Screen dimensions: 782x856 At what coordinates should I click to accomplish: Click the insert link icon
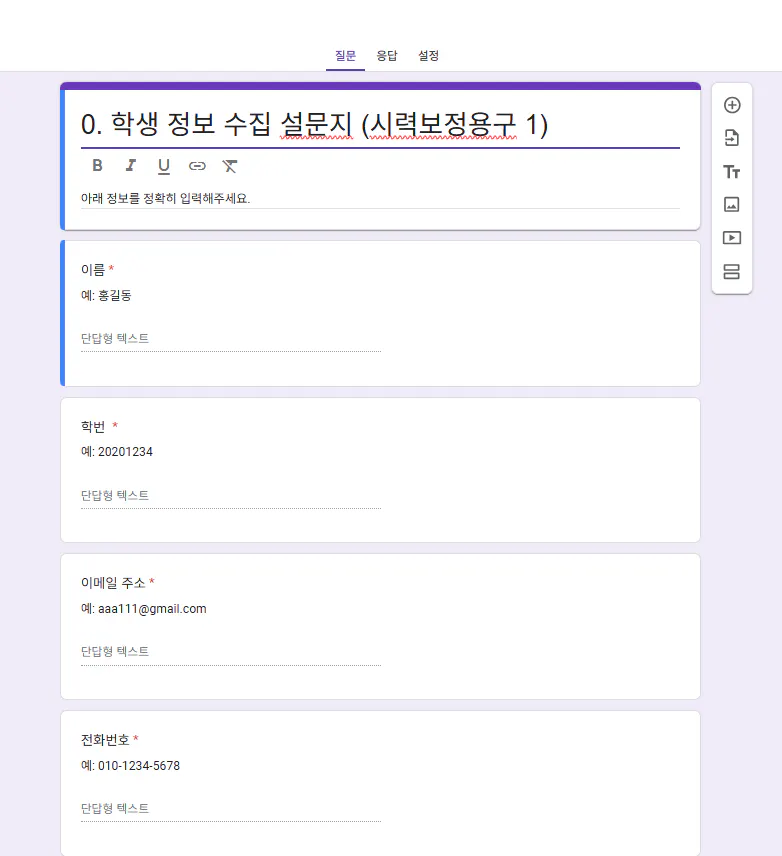click(x=197, y=166)
